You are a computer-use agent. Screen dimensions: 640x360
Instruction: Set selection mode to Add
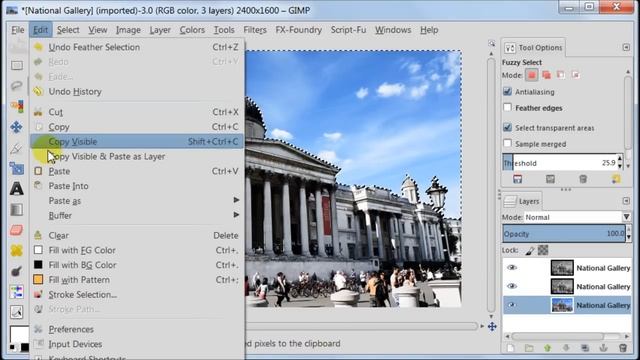point(546,75)
